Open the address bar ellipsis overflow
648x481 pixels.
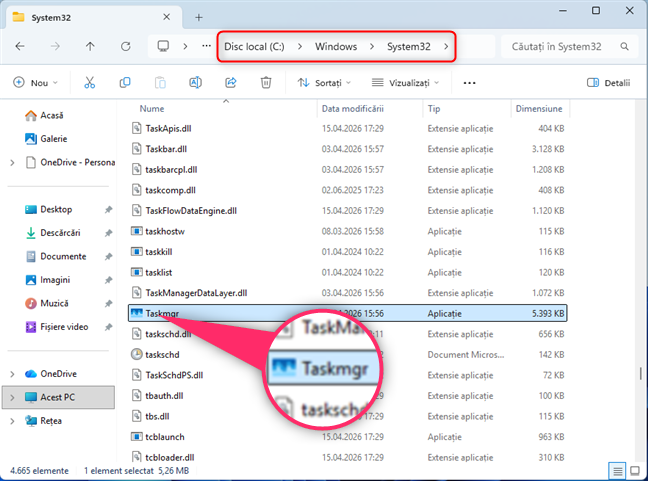tap(206, 46)
